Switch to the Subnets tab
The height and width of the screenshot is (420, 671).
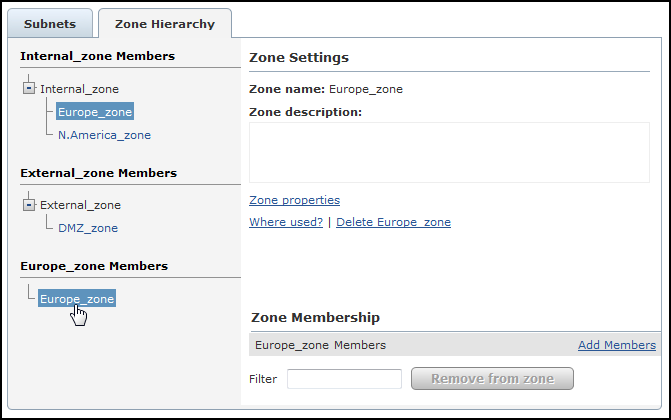[50, 23]
